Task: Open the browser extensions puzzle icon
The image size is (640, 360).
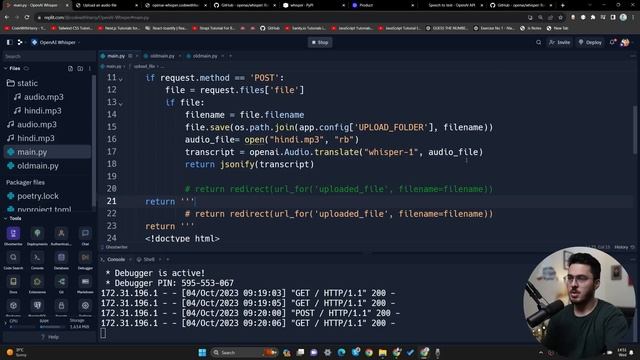Action: [593, 18]
